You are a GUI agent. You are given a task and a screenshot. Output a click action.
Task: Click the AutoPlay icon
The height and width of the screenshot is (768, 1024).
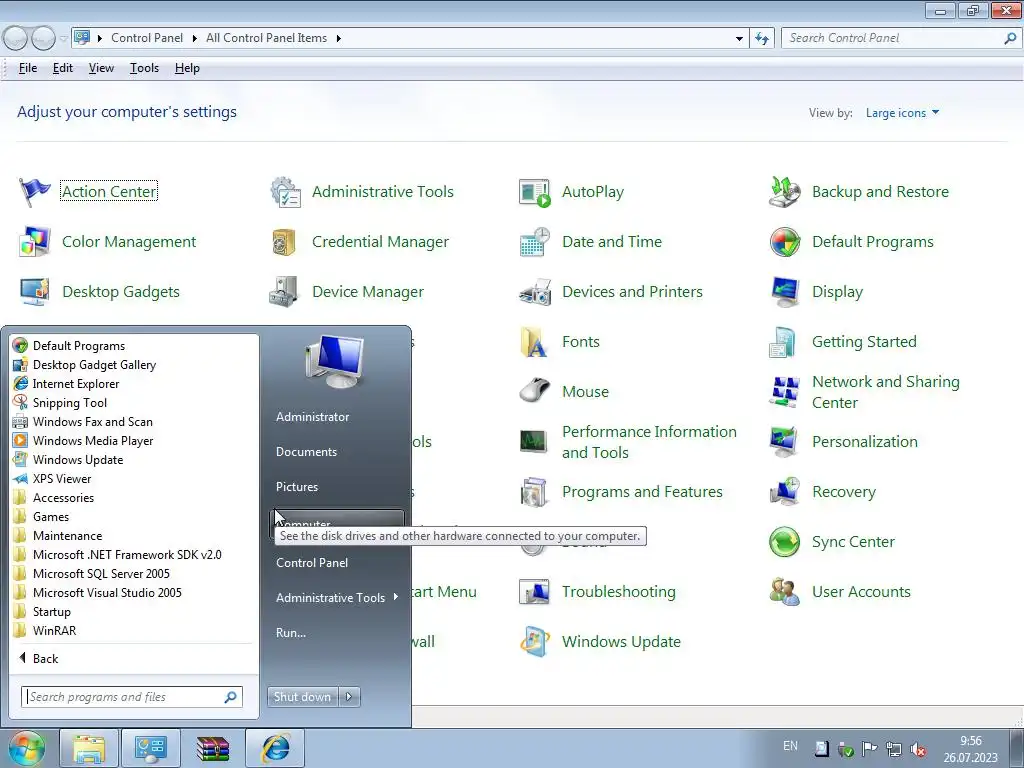click(x=535, y=192)
